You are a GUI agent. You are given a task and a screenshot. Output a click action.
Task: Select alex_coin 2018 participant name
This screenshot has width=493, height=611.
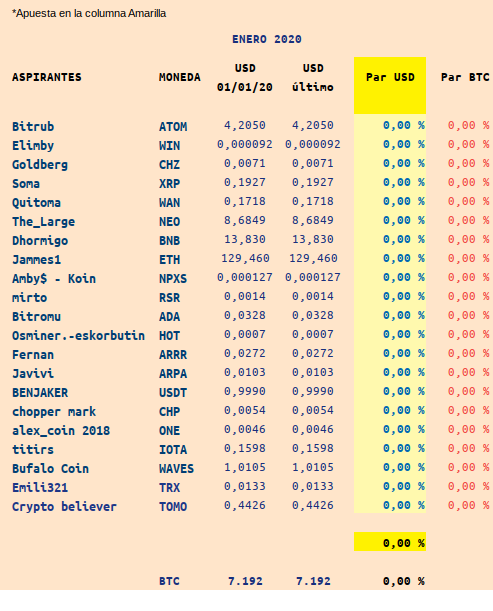click(x=61, y=431)
